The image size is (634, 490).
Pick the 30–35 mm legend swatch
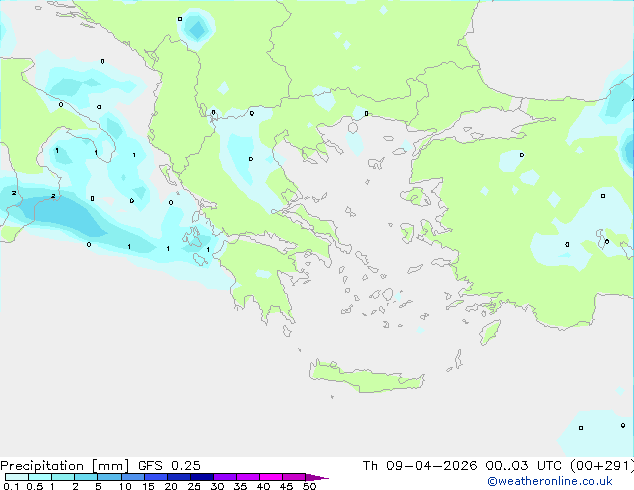point(224,477)
